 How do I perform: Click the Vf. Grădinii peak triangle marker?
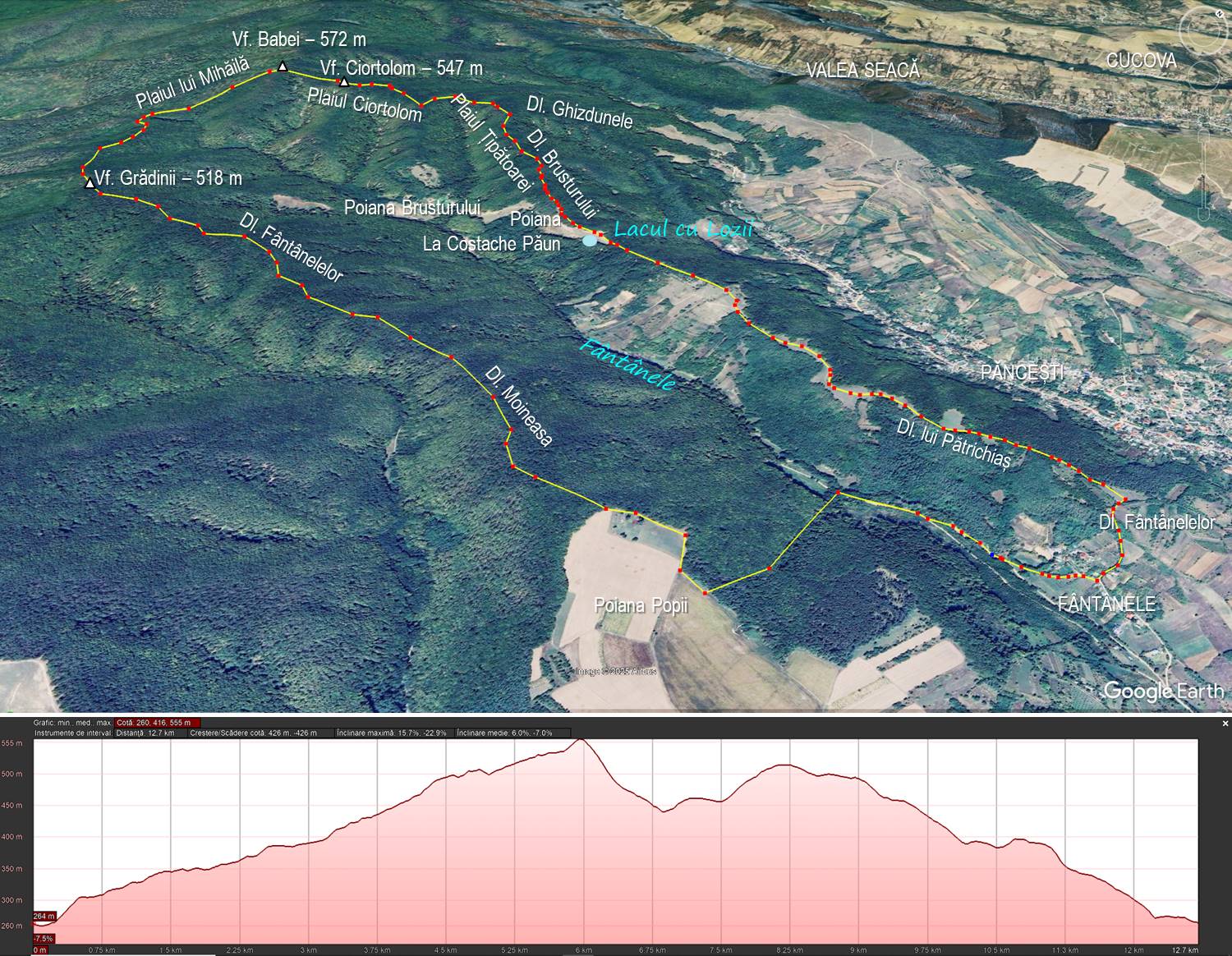[x=90, y=183]
